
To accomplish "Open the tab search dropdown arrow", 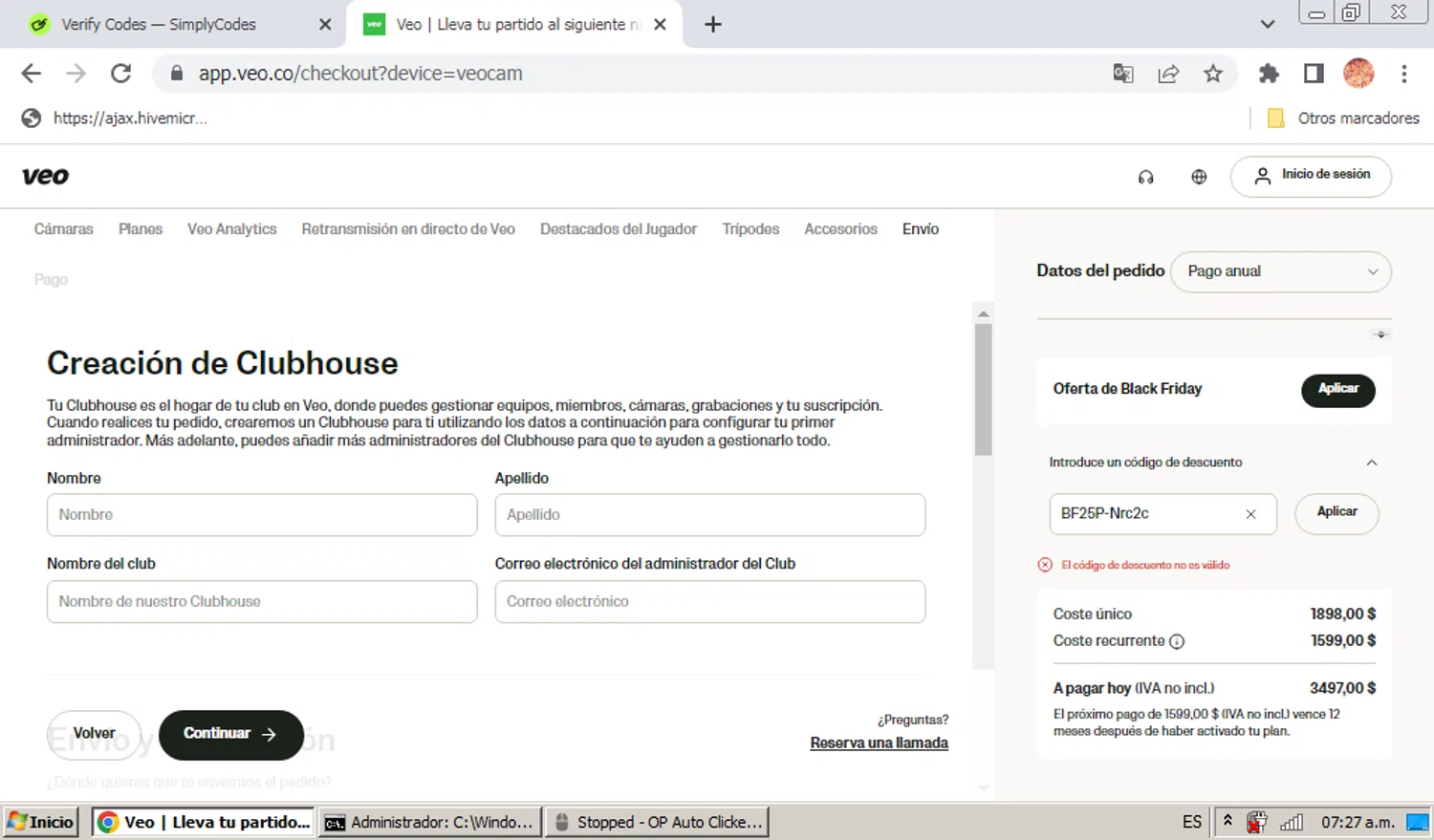I will click(1268, 25).
